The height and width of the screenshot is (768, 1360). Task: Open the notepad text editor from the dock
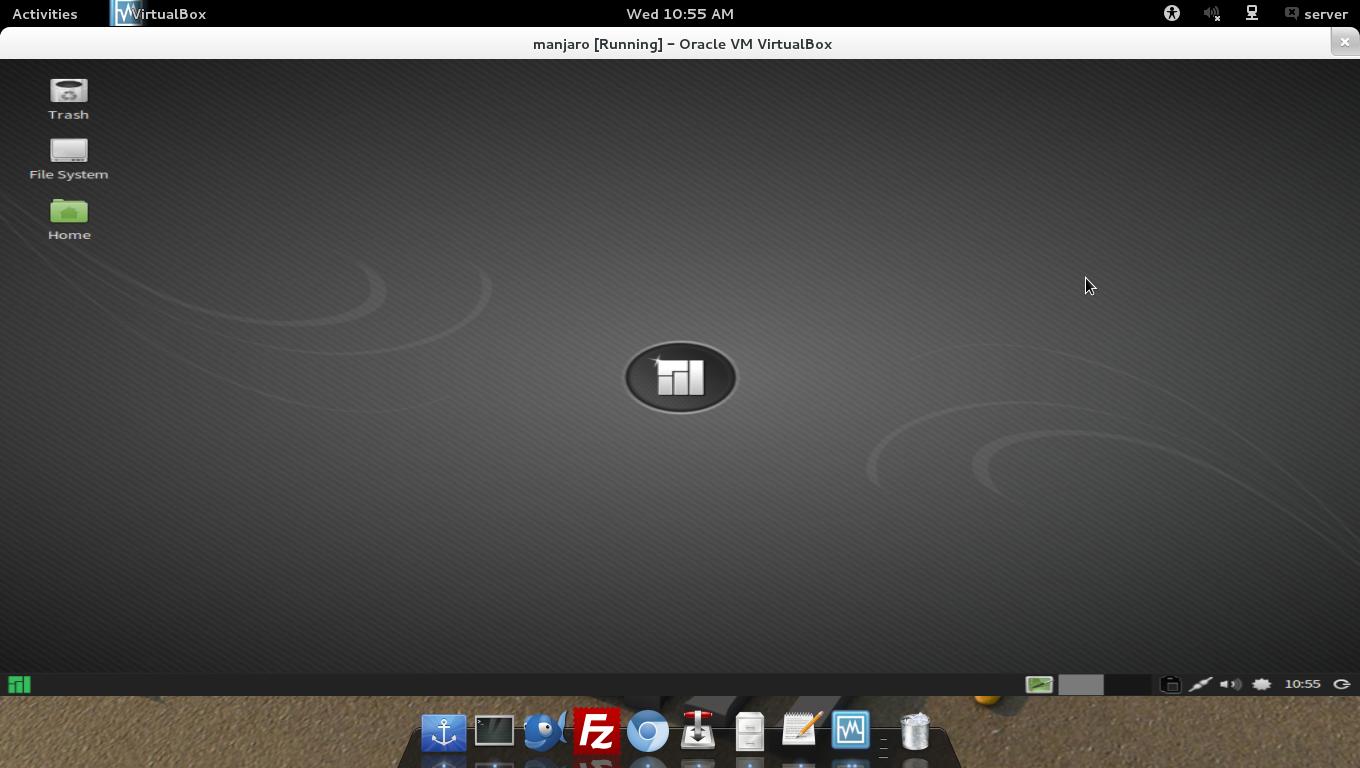[x=800, y=731]
